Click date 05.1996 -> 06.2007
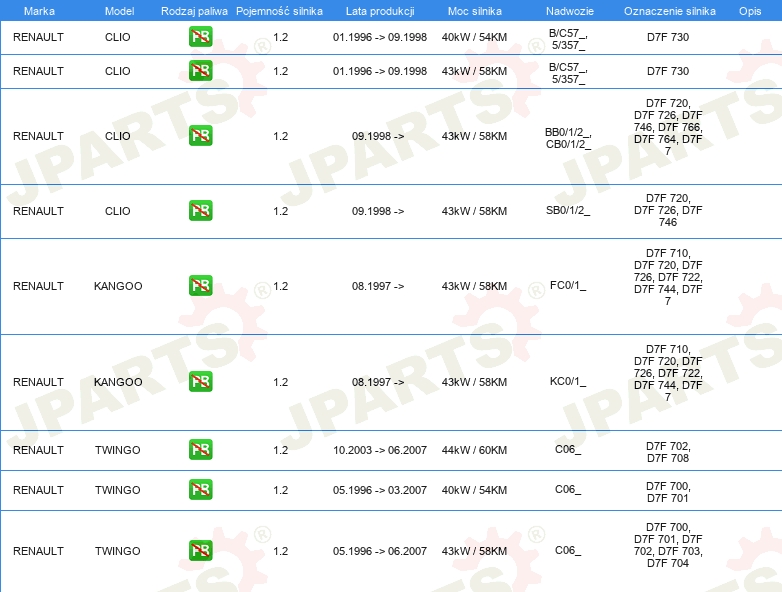 click(380, 551)
